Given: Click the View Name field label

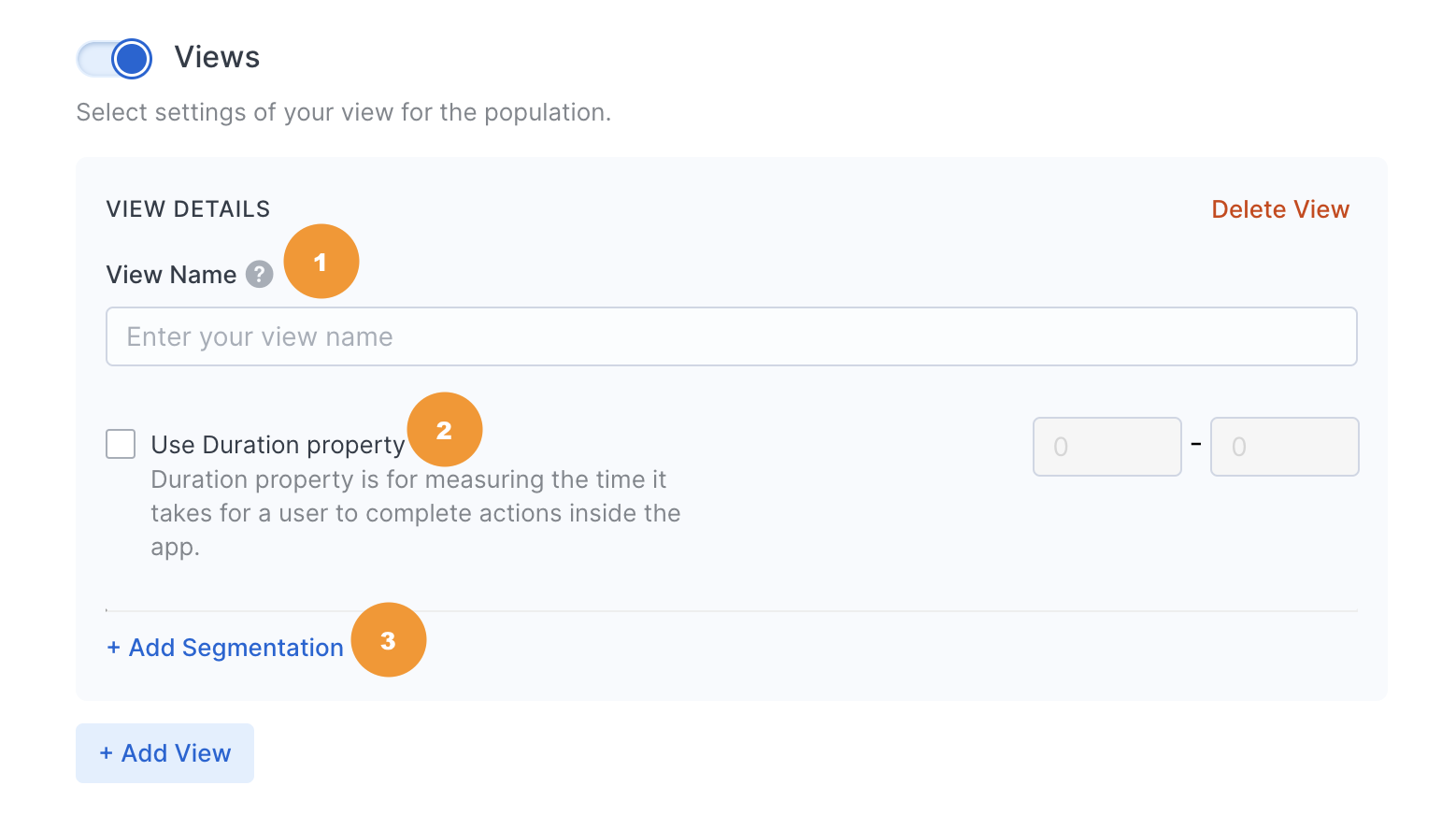Looking at the screenshot, I should click(171, 275).
